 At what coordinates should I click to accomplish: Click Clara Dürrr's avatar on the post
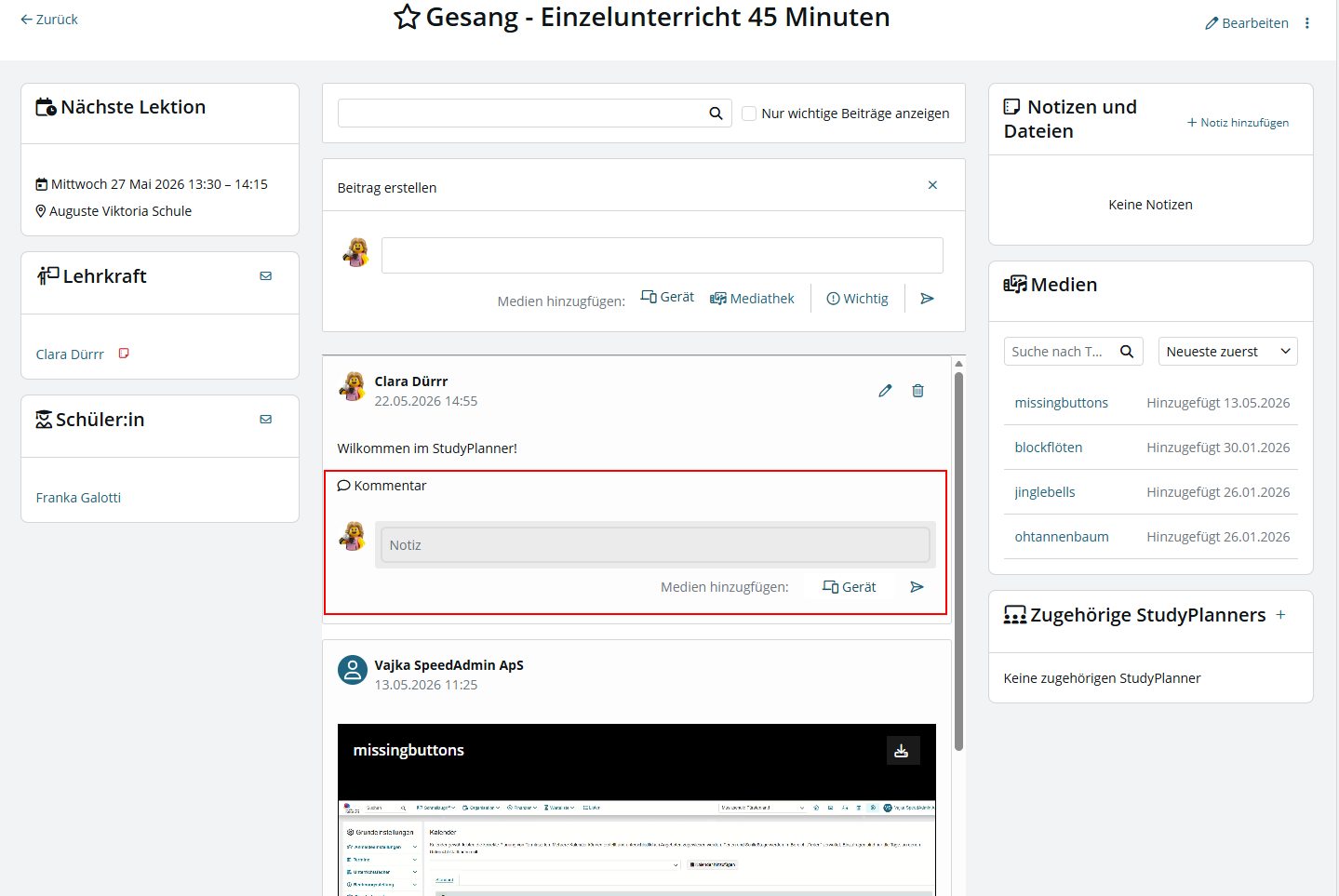tap(353, 386)
